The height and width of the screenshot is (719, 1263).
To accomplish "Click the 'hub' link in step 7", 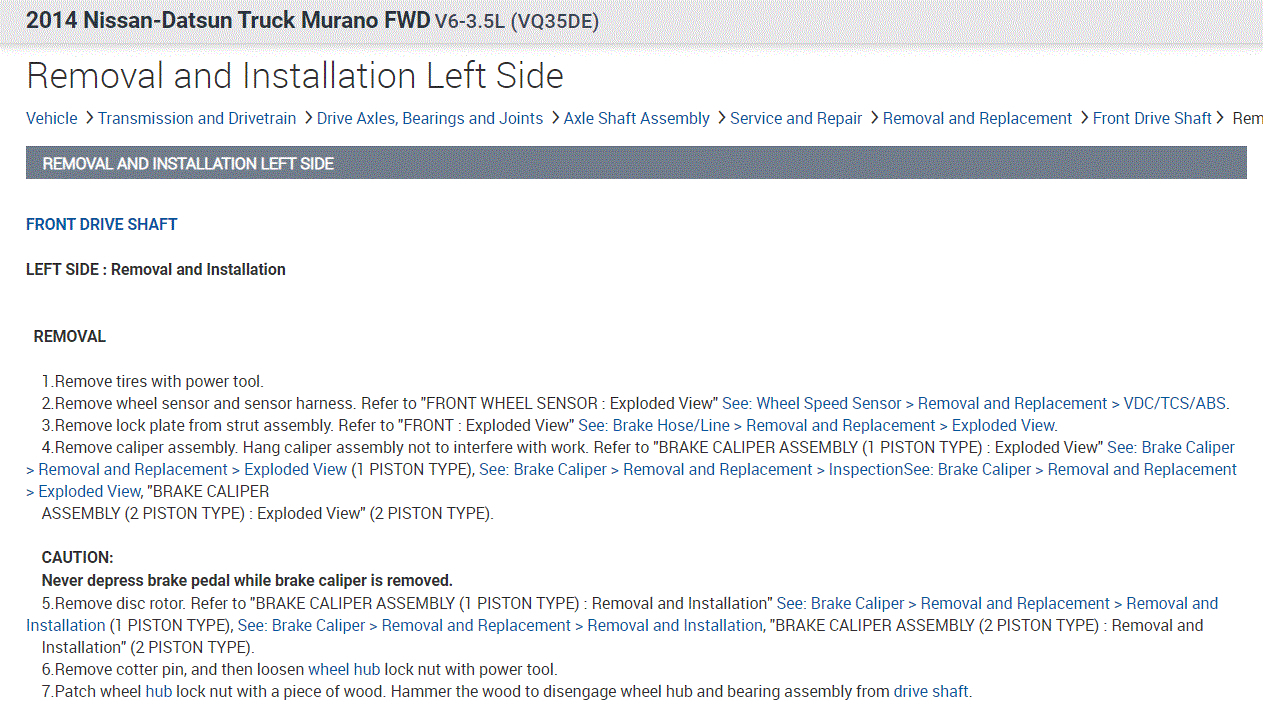I will pyautogui.click(x=159, y=692).
